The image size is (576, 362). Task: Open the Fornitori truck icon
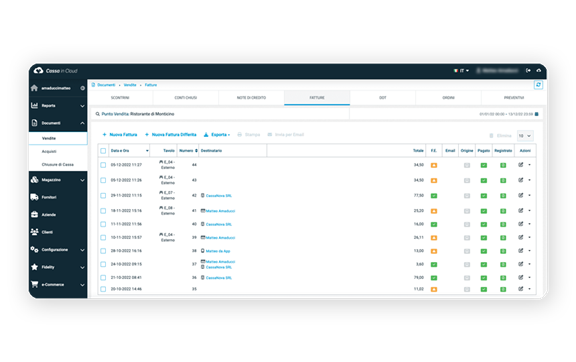tap(35, 197)
